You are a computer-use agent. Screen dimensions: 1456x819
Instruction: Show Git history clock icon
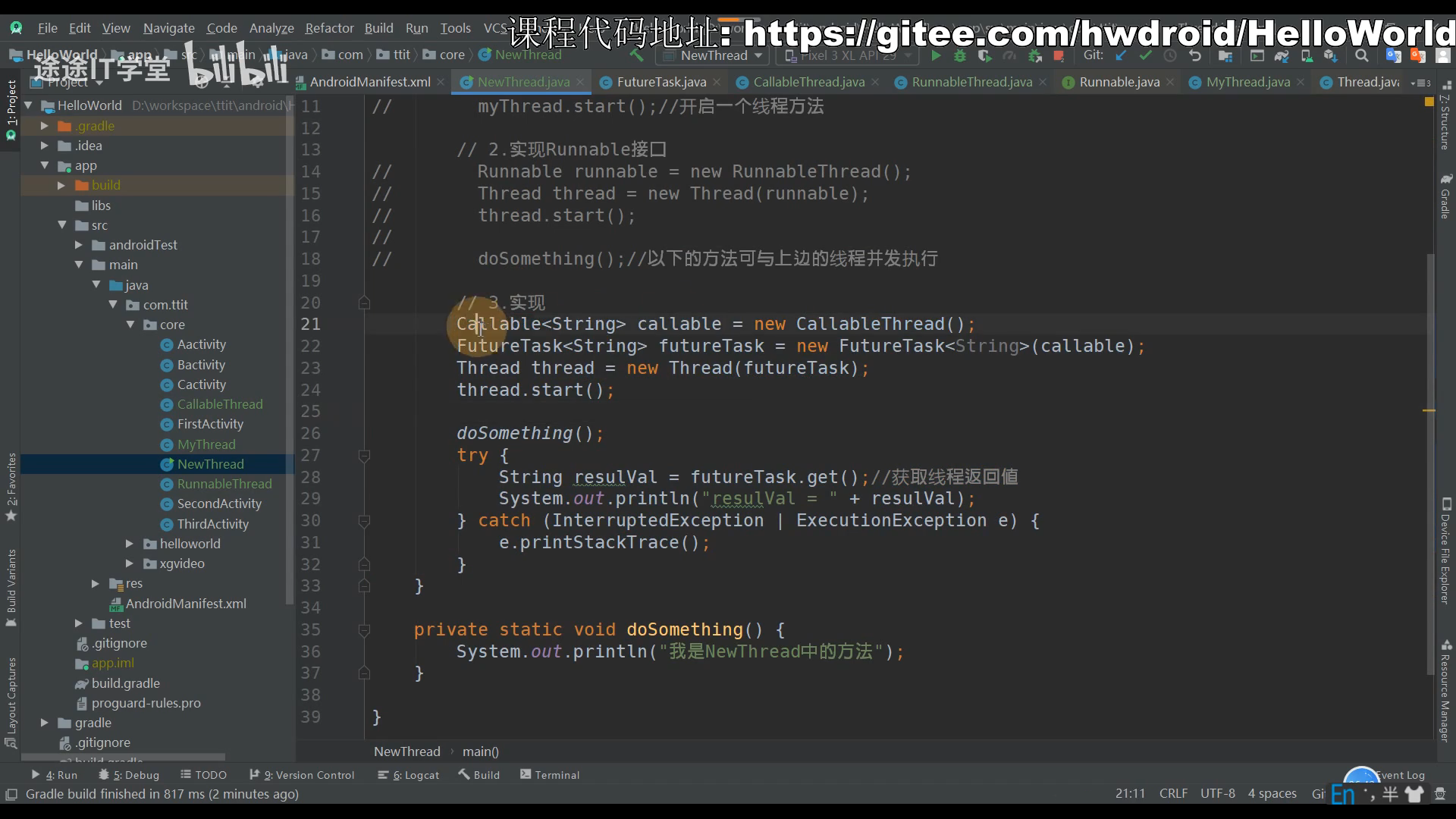(1170, 55)
